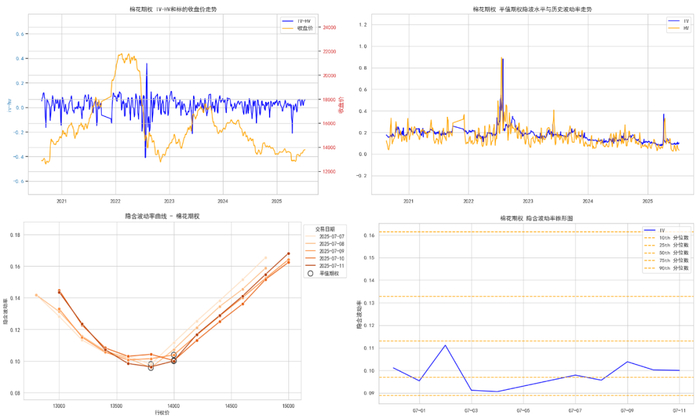Click the 07-01 date tick on cone chart
The image size is (700, 419).
click(419, 410)
